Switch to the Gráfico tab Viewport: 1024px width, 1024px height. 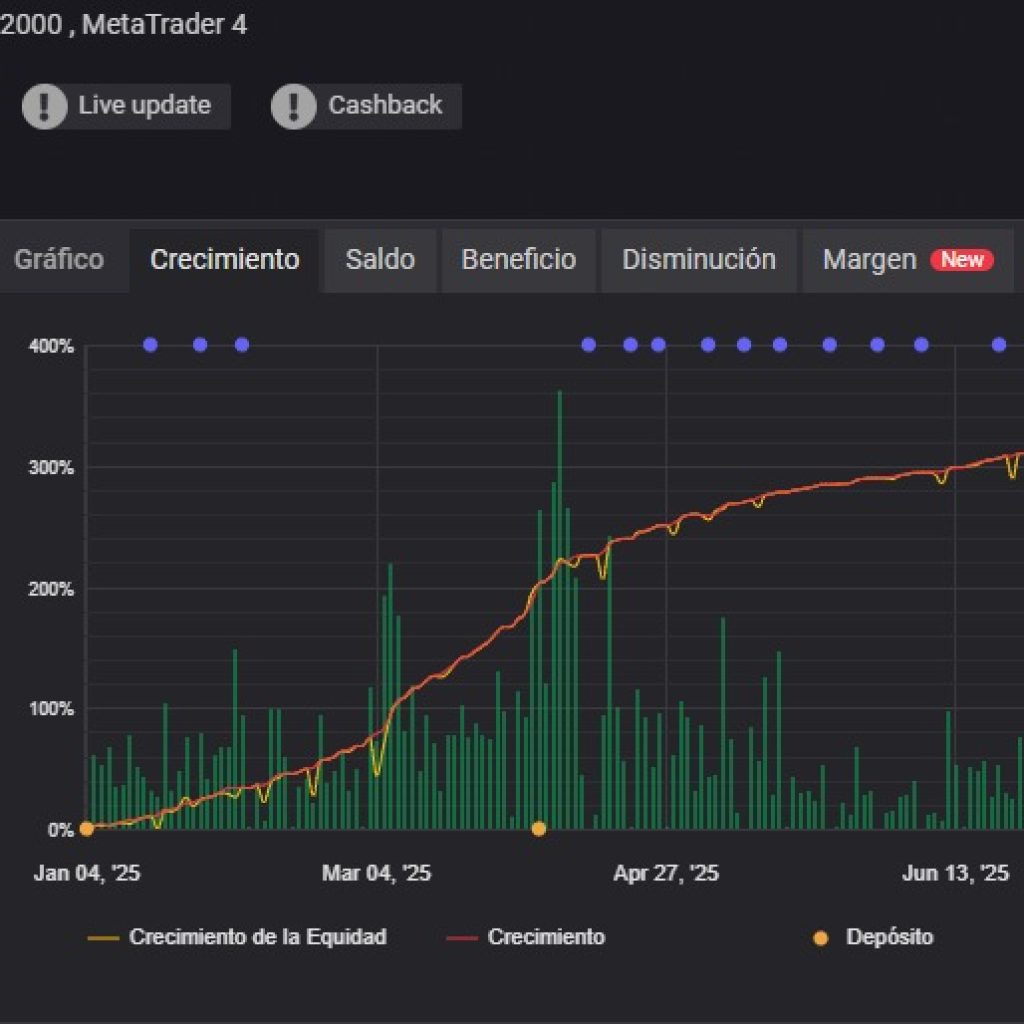59,260
